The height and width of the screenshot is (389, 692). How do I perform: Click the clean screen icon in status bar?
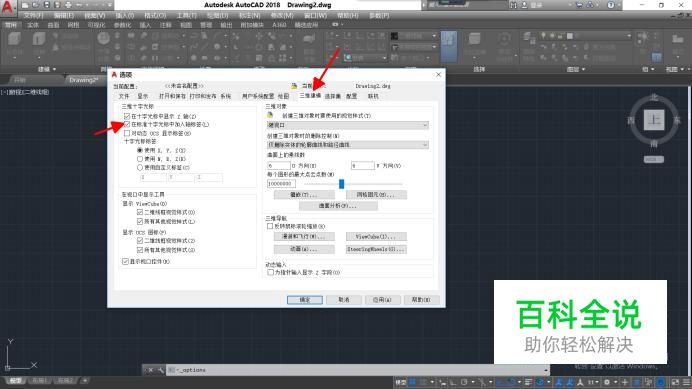pyautogui.click(x=675, y=382)
